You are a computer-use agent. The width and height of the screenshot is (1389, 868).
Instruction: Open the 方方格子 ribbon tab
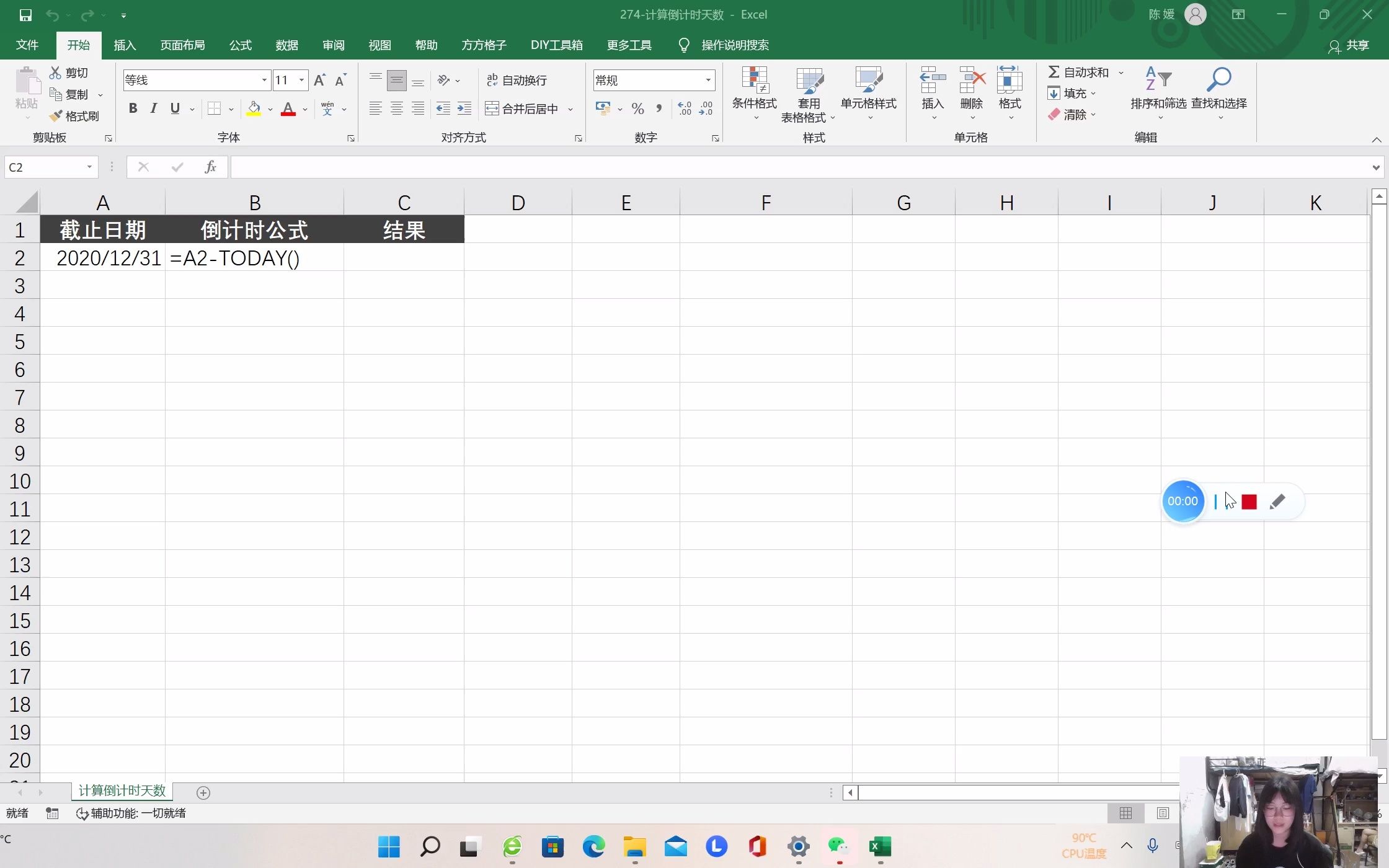(484, 45)
